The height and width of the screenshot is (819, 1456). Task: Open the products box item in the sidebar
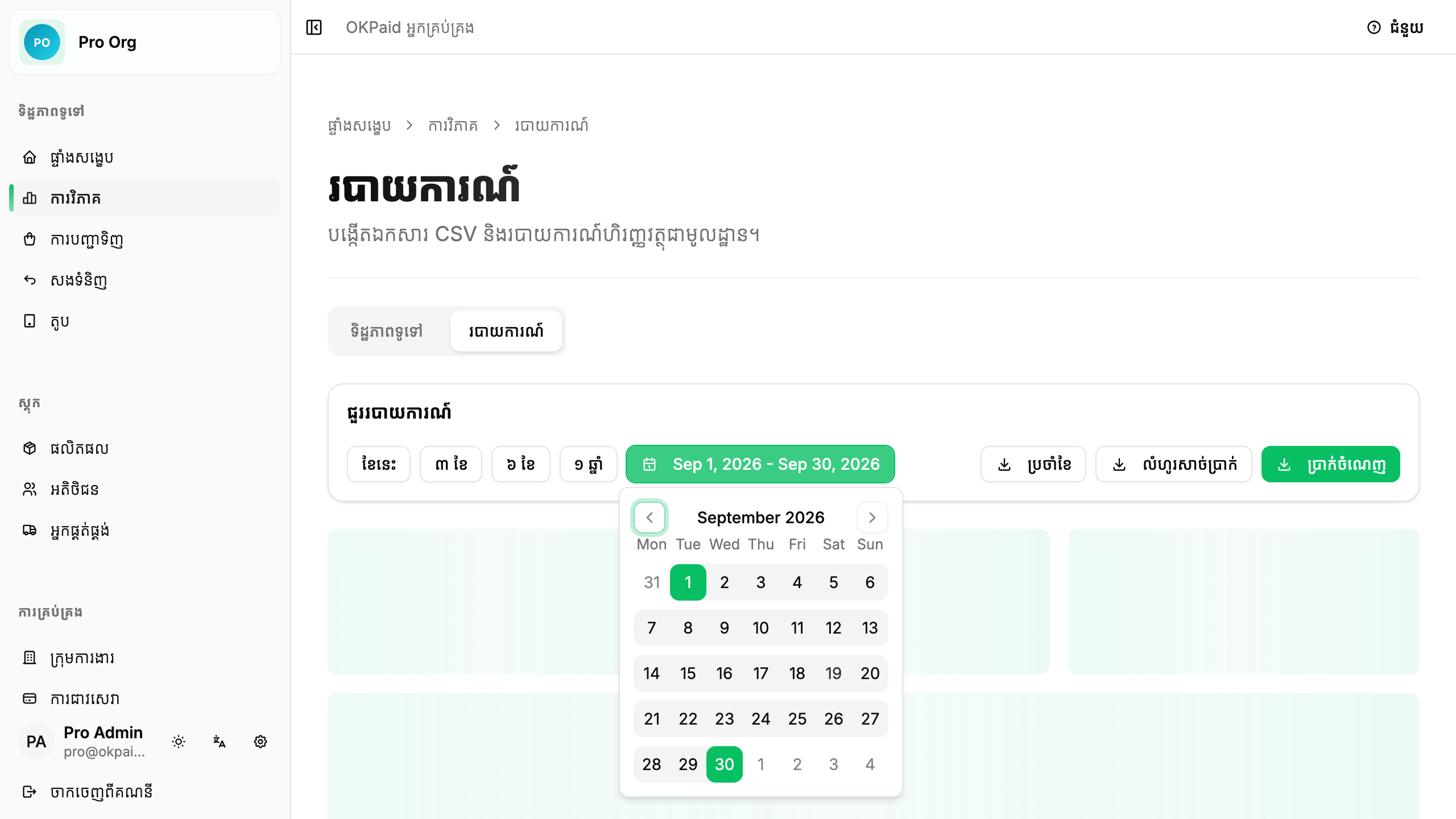click(x=146, y=448)
